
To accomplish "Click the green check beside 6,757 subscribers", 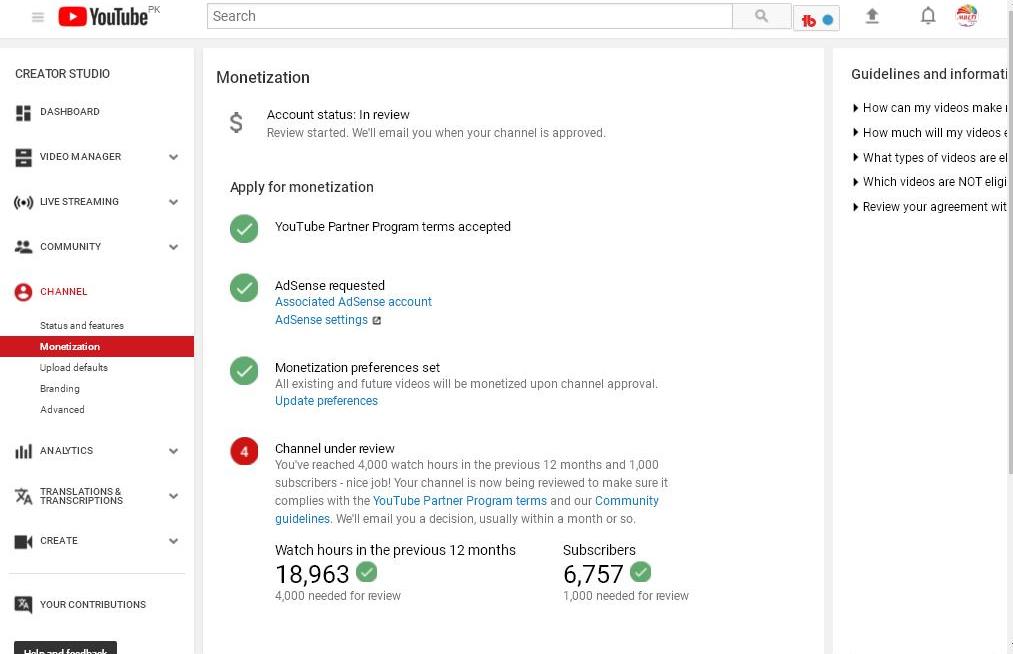I will (x=641, y=572).
